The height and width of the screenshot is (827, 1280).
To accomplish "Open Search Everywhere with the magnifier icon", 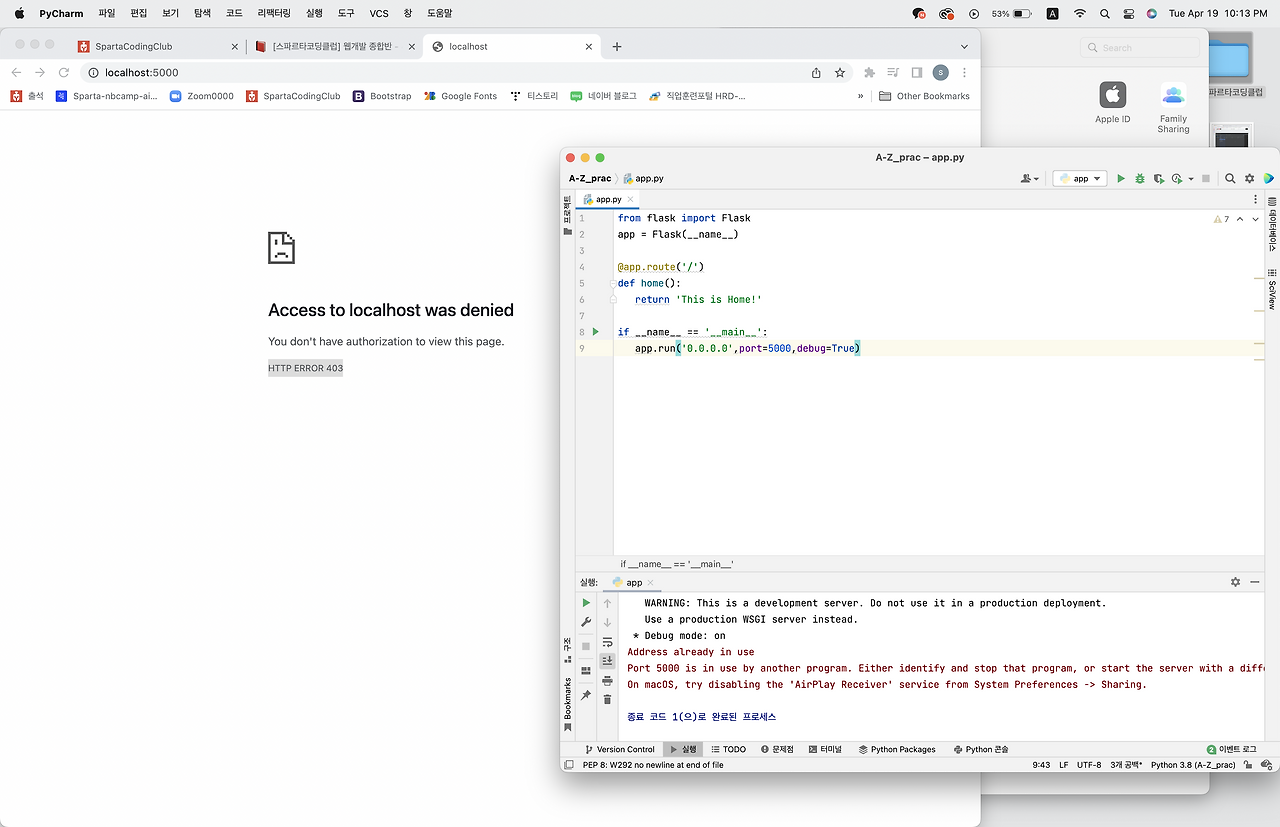I will click(x=1230, y=178).
